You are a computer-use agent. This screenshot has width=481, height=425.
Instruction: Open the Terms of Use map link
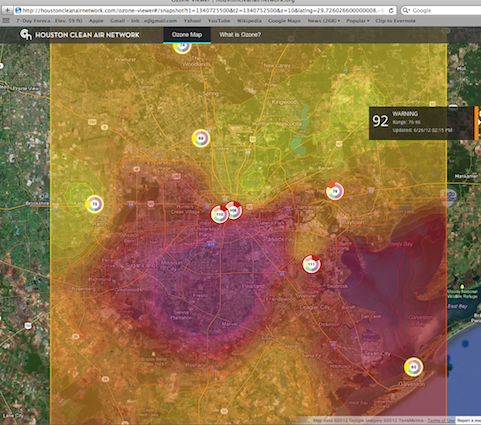[441, 420]
